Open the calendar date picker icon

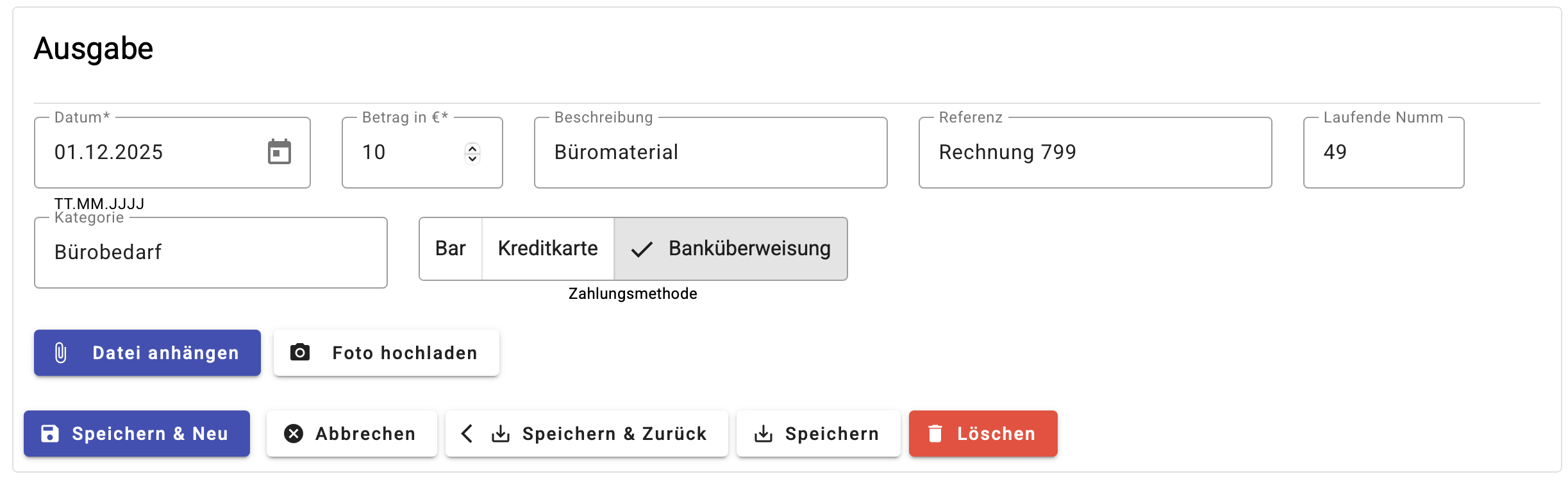point(279,152)
